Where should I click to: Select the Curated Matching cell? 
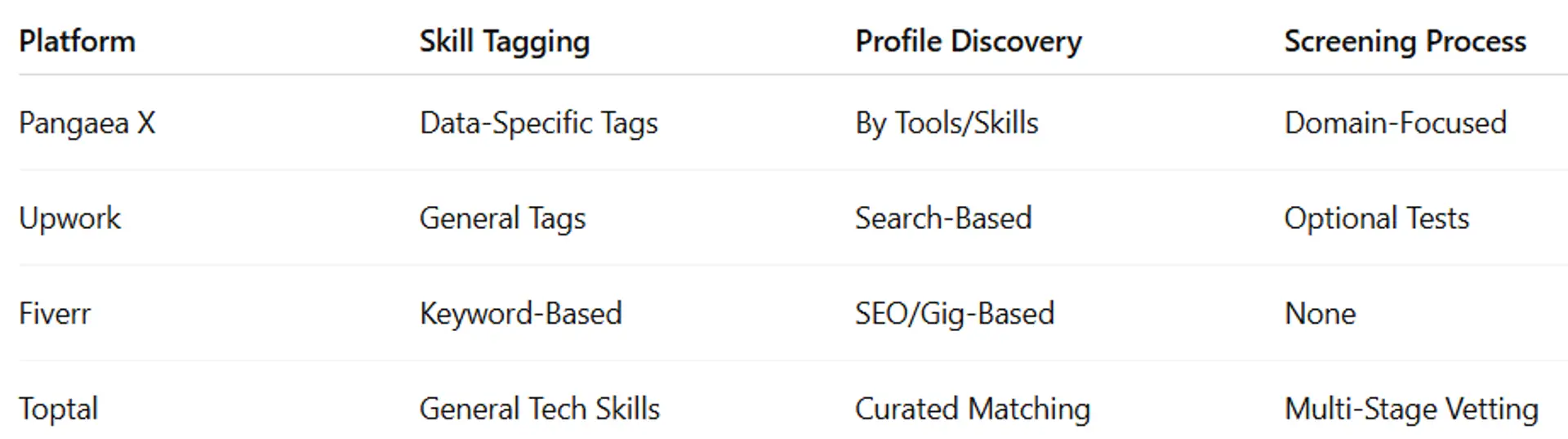(972, 409)
